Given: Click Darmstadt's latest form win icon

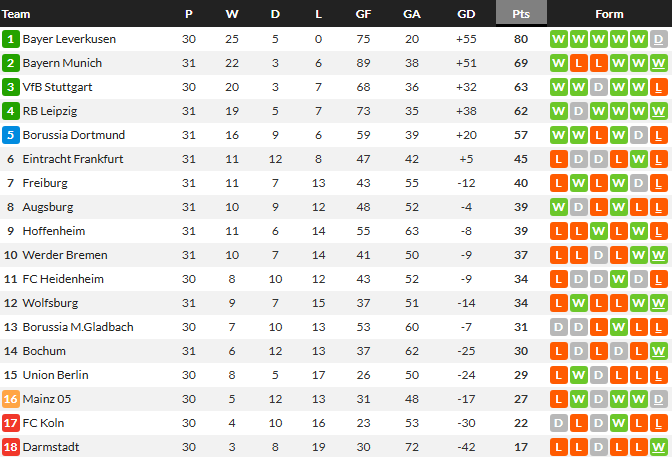Looking at the screenshot, I should pyautogui.click(x=658, y=447).
